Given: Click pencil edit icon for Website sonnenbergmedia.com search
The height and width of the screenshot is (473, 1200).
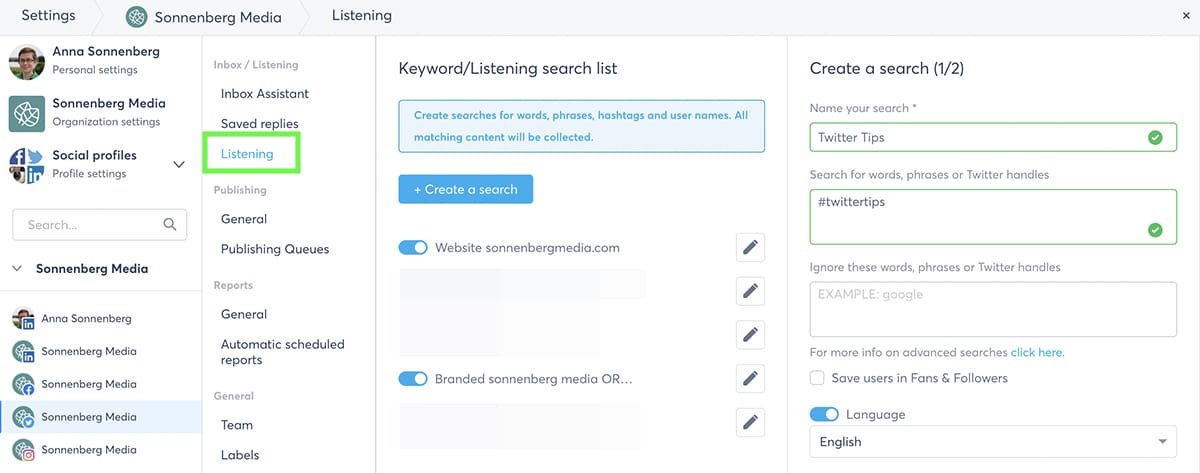Looking at the screenshot, I should (750, 247).
